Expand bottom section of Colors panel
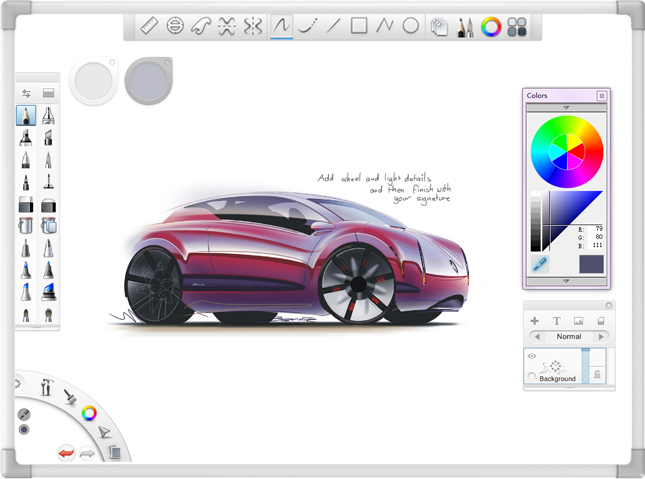This screenshot has height=479, width=645. click(566, 281)
